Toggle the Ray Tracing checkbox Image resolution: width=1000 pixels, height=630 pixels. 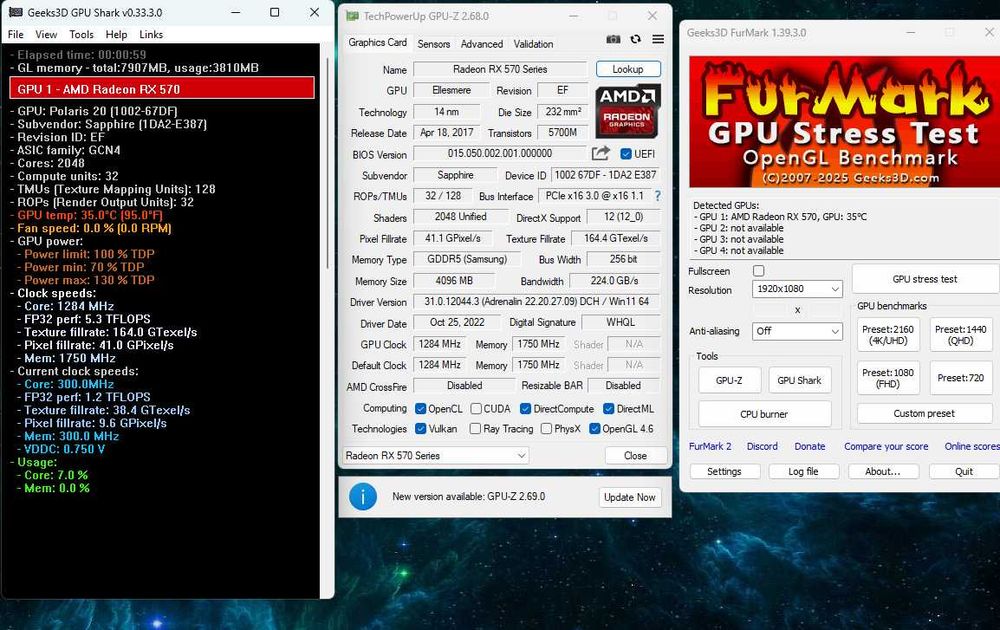tap(475, 429)
